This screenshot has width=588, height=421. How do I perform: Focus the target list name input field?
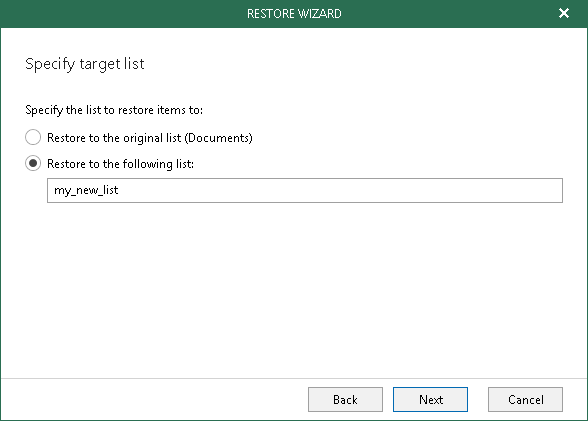click(x=305, y=190)
